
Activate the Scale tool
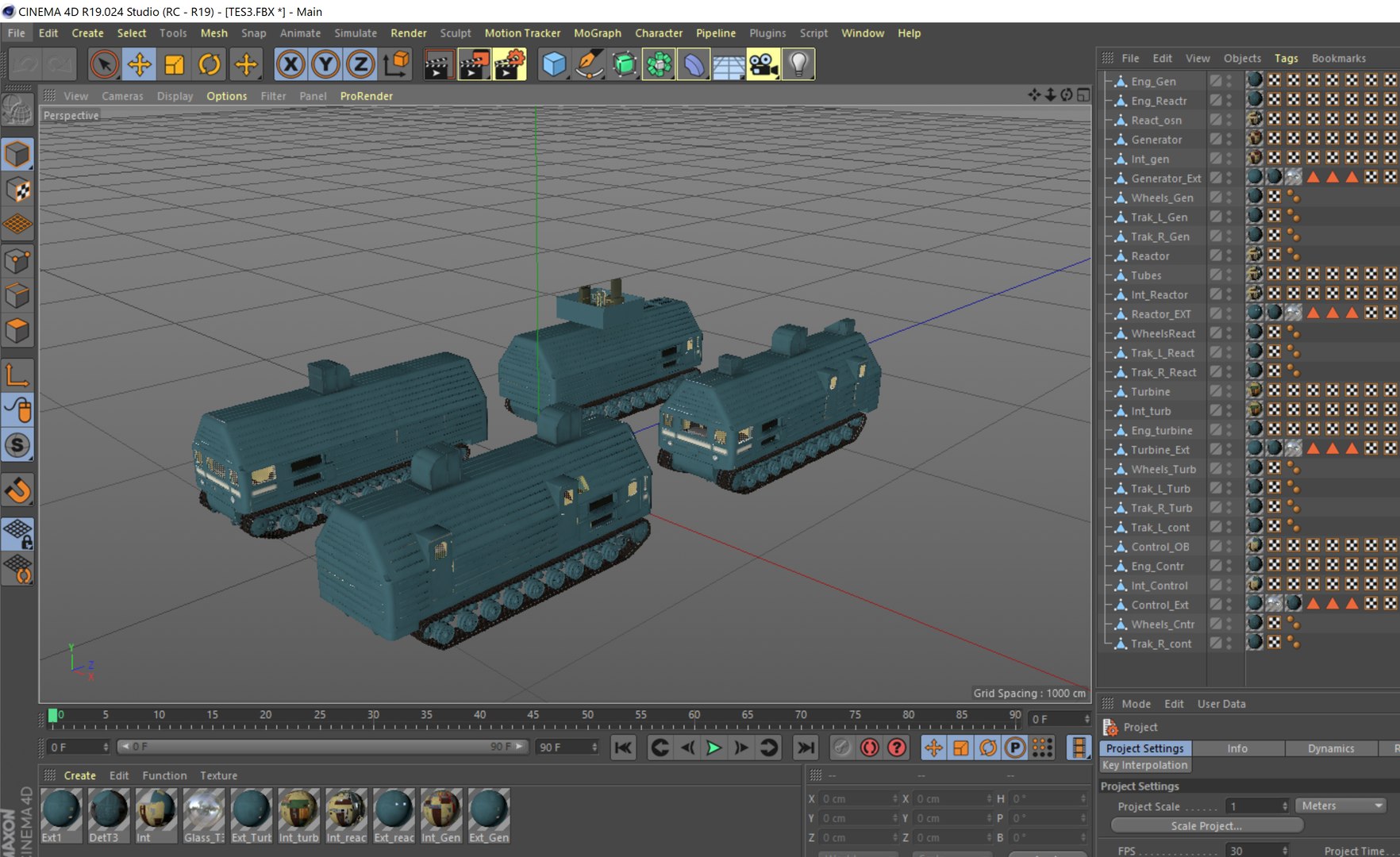pyautogui.click(x=174, y=64)
